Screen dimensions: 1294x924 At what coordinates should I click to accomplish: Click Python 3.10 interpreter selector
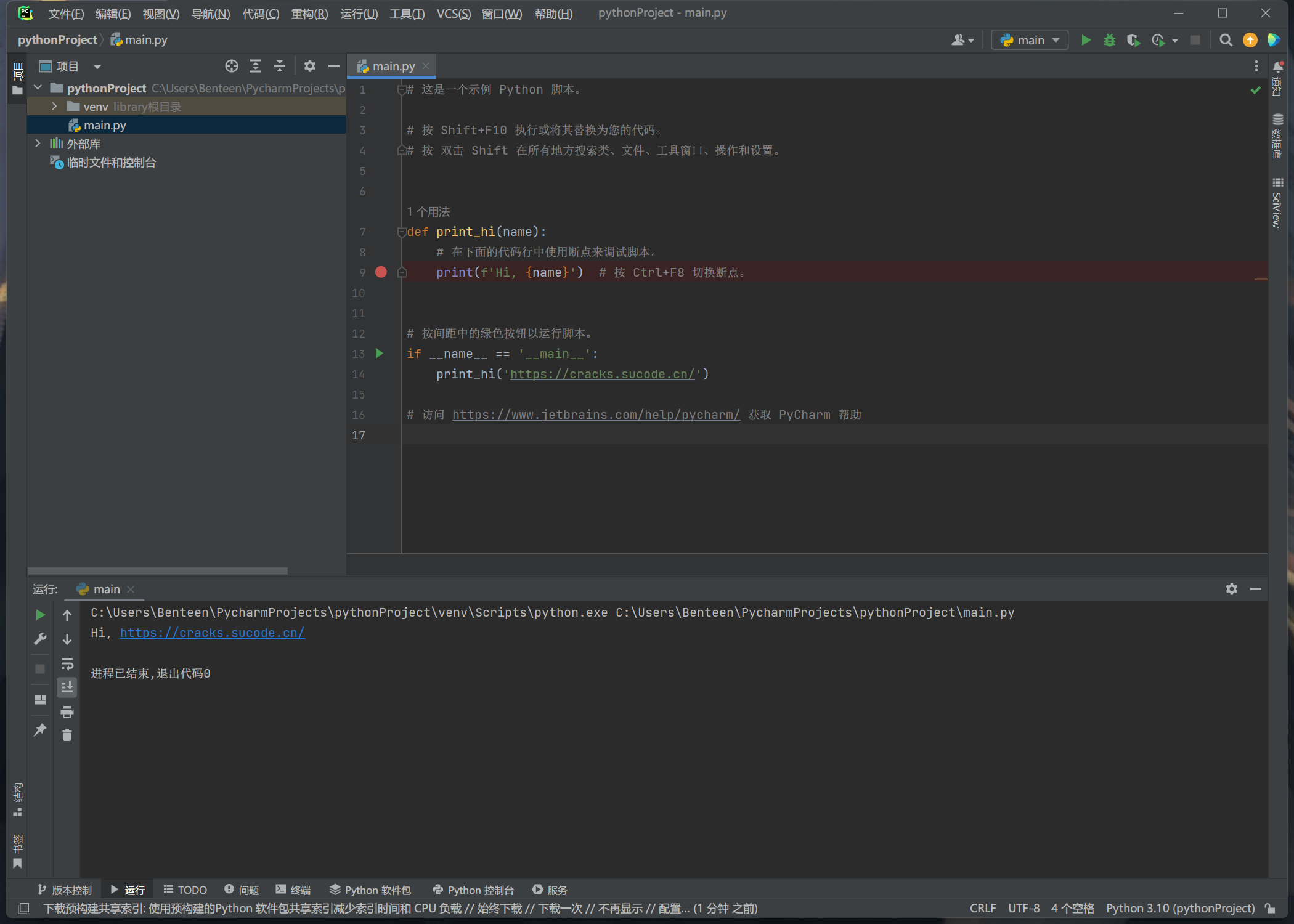tap(1180, 909)
